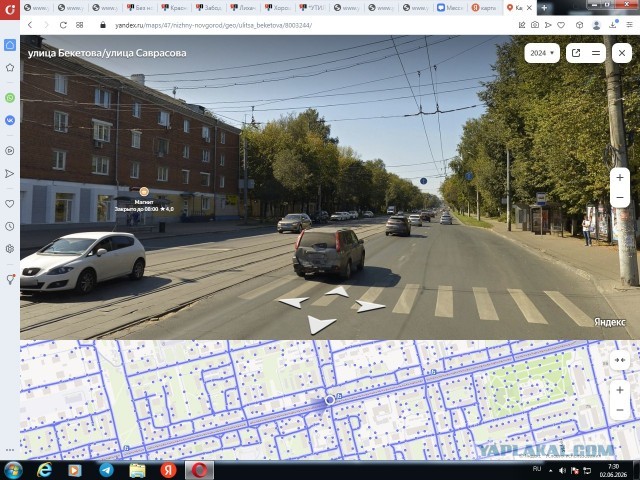Toggle the panorama split view icon
This screenshot has width=640, height=480.
[596, 53]
